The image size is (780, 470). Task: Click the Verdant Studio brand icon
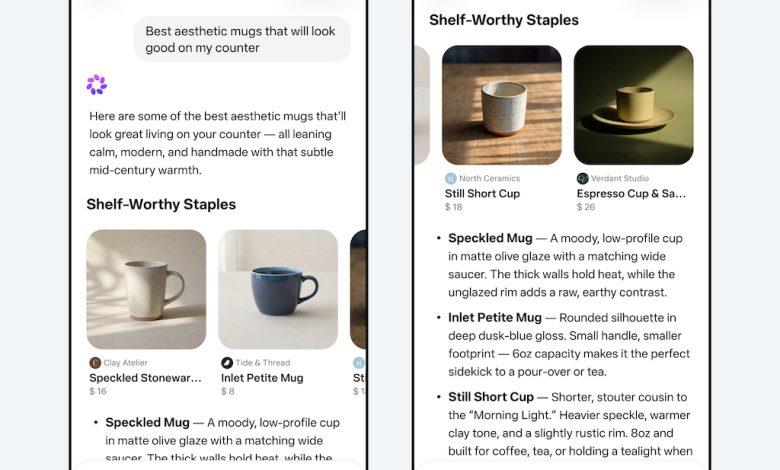583,178
